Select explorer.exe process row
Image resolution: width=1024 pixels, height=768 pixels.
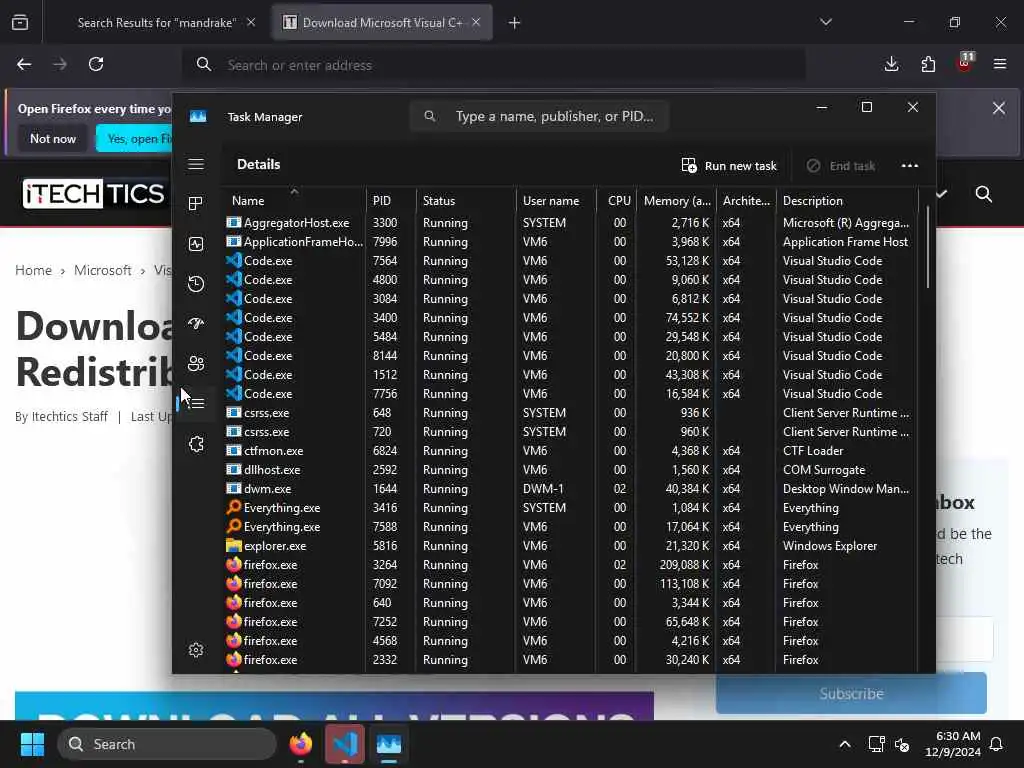pos(571,545)
